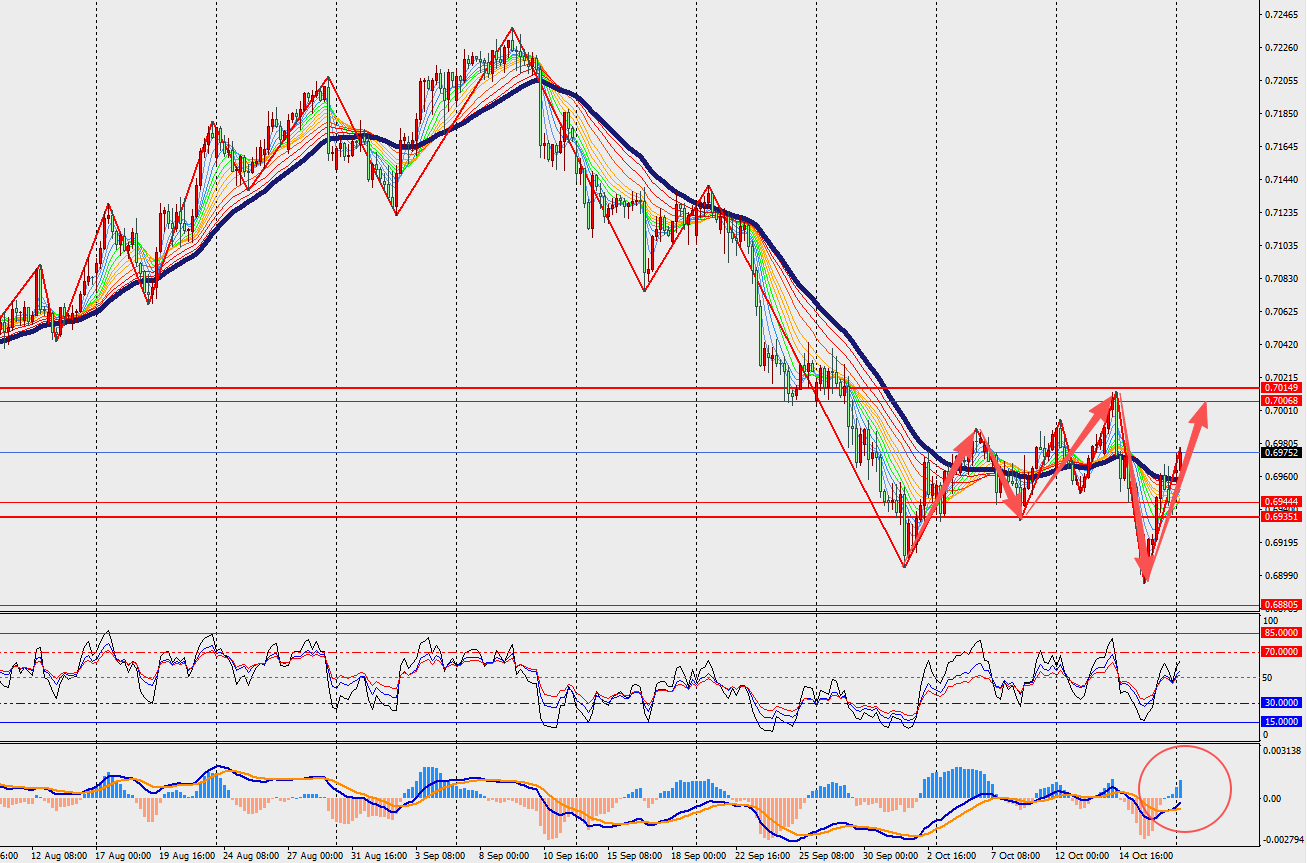
Task: Click the 22 Sep 16:00 time label
Action: click(762, 856)
